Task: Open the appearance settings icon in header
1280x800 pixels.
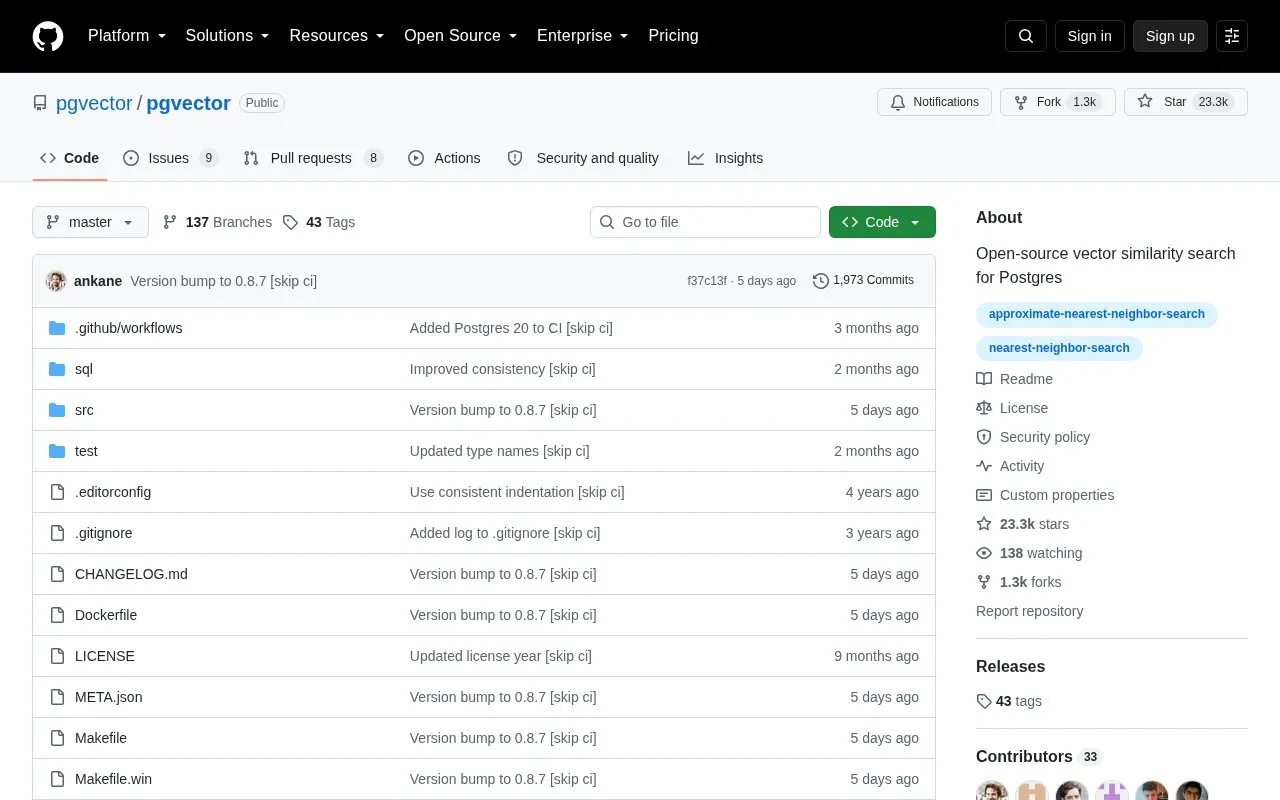Action: click(1232, 36)
